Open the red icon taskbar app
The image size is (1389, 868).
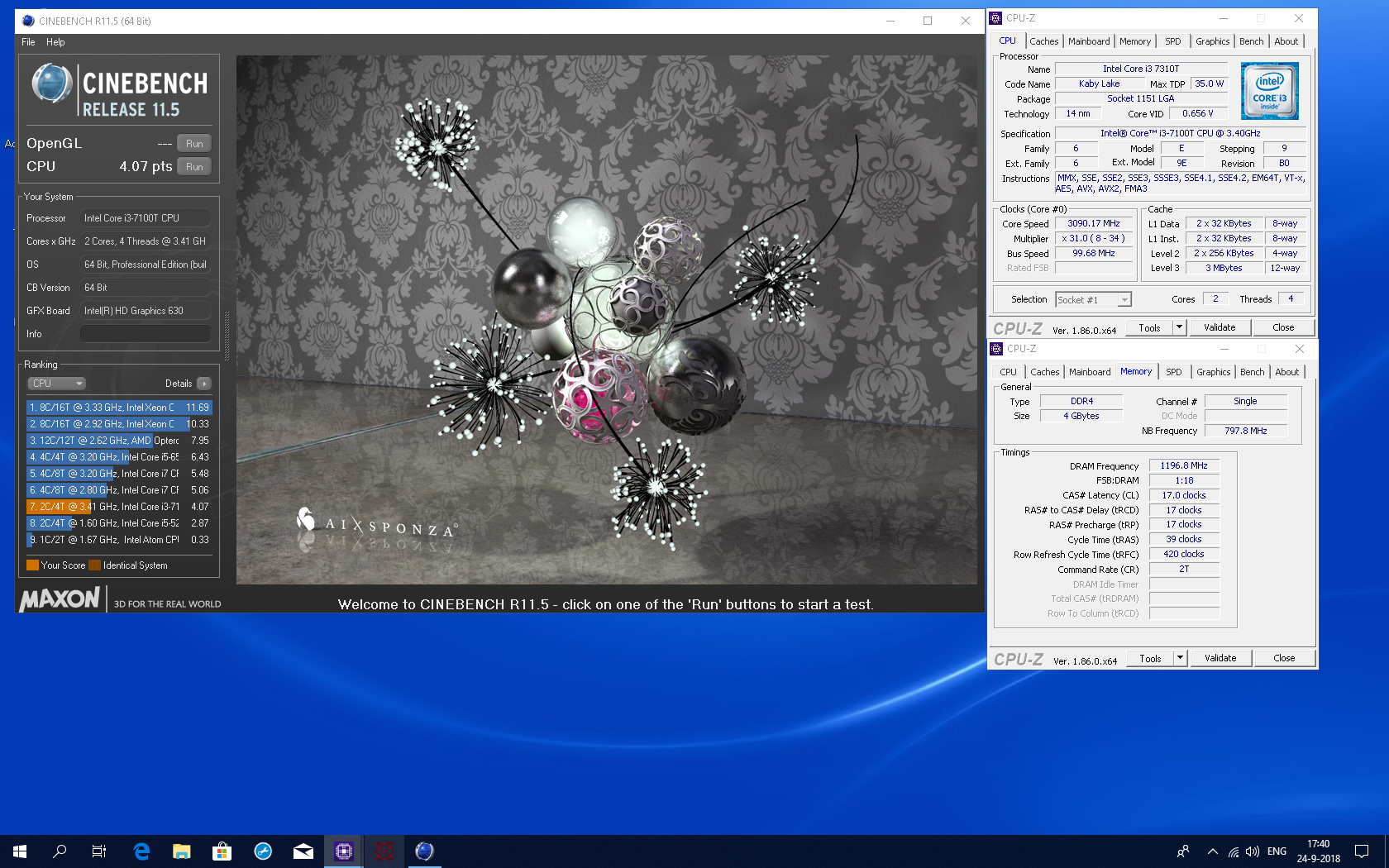click(384, 851)
